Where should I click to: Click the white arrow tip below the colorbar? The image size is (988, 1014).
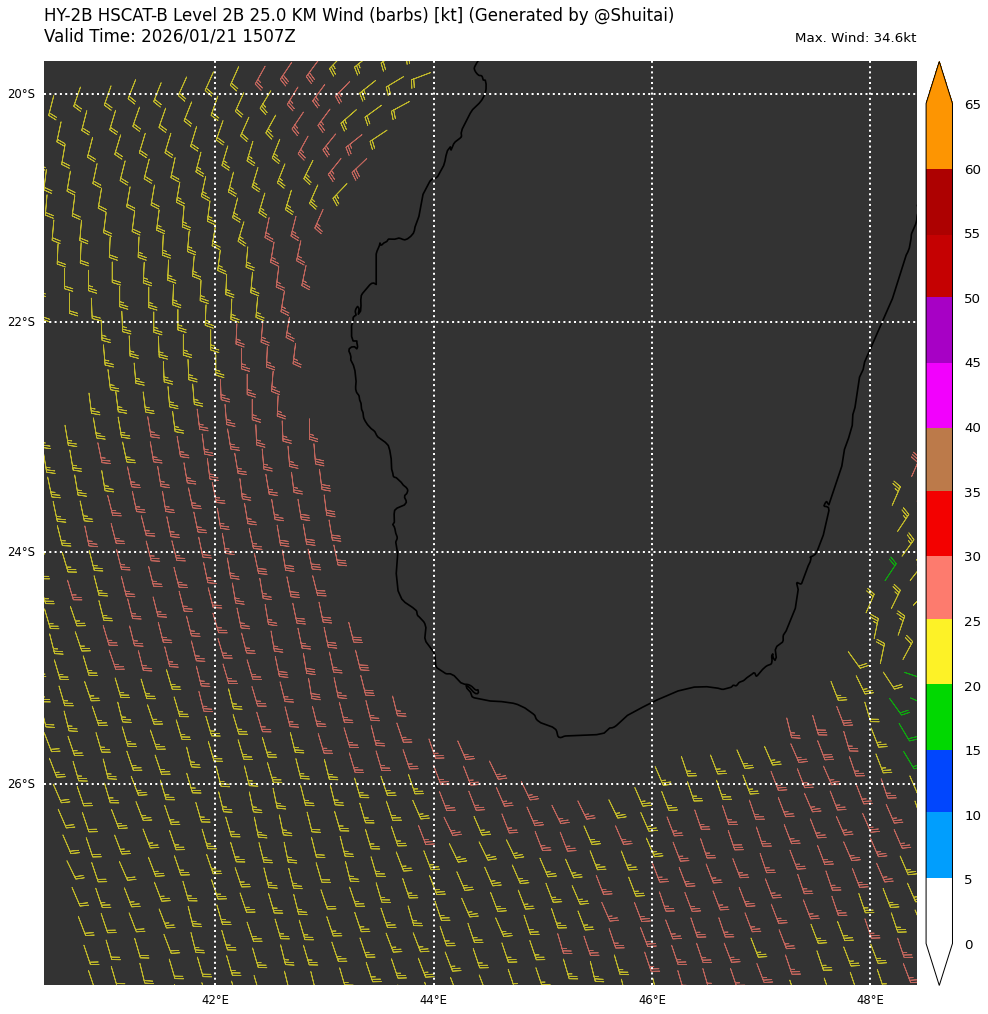(938, 962)
